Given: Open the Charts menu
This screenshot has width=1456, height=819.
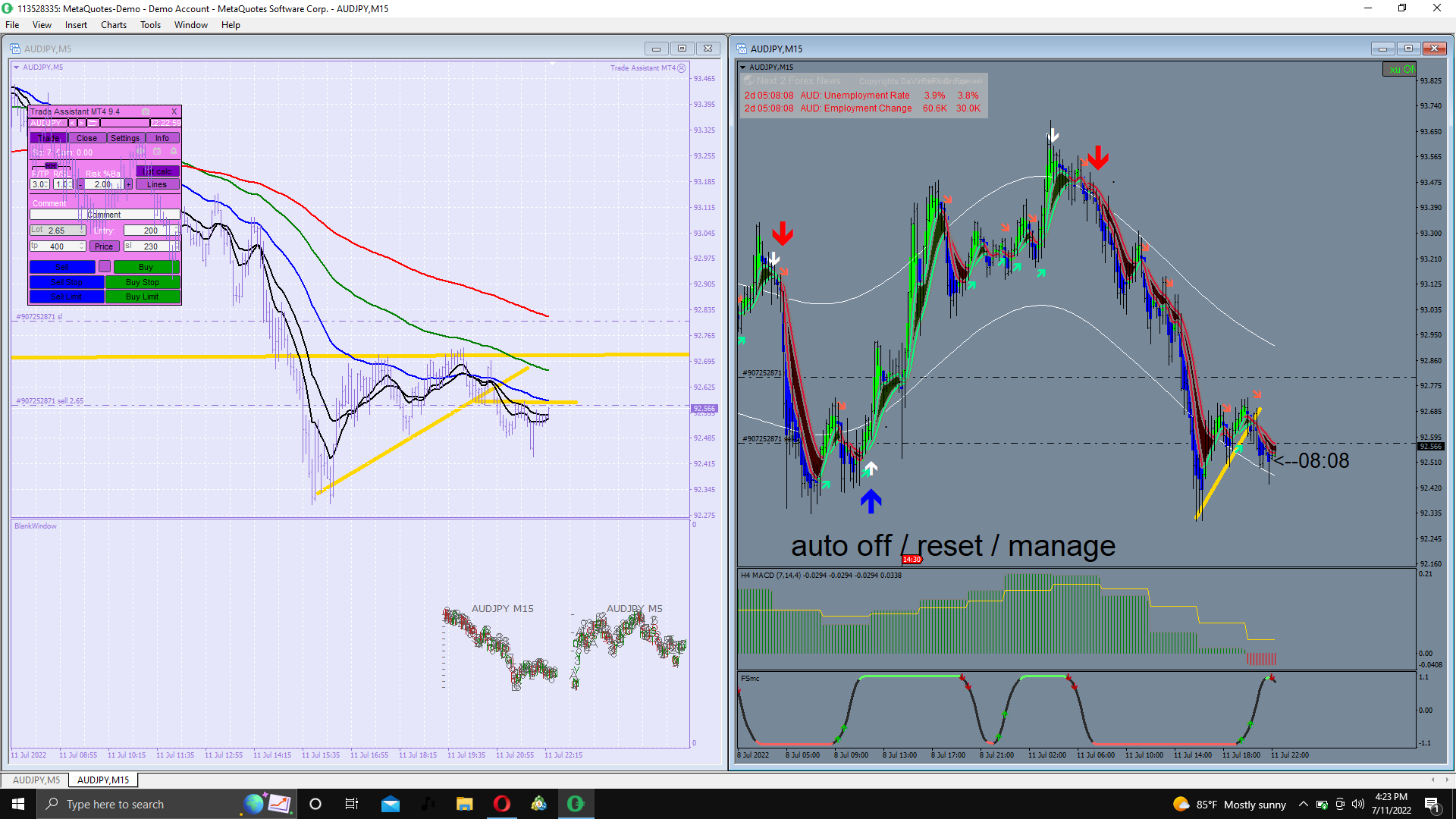Looking at the screenshot, I should (x=113, y=25).
